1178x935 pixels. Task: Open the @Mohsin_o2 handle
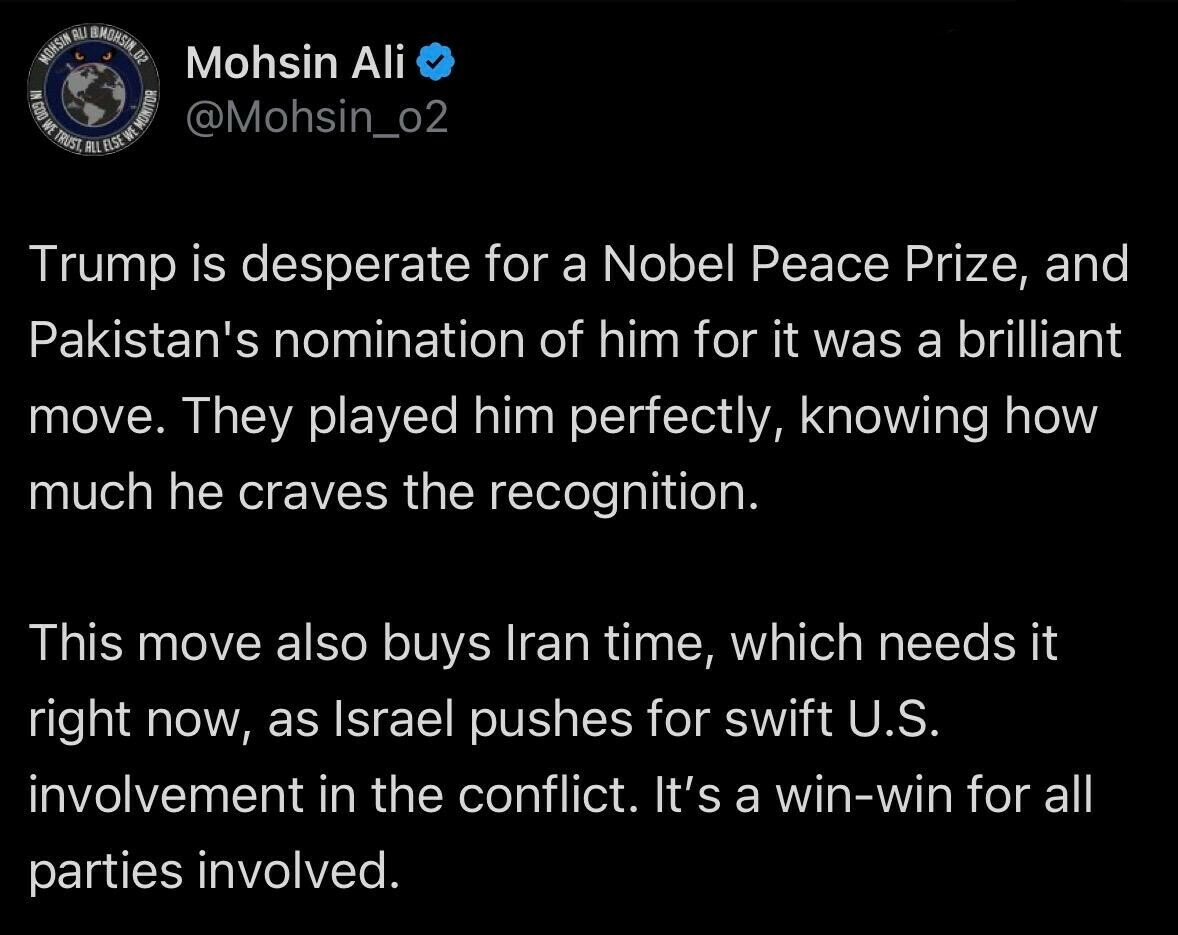click(316, 117)
